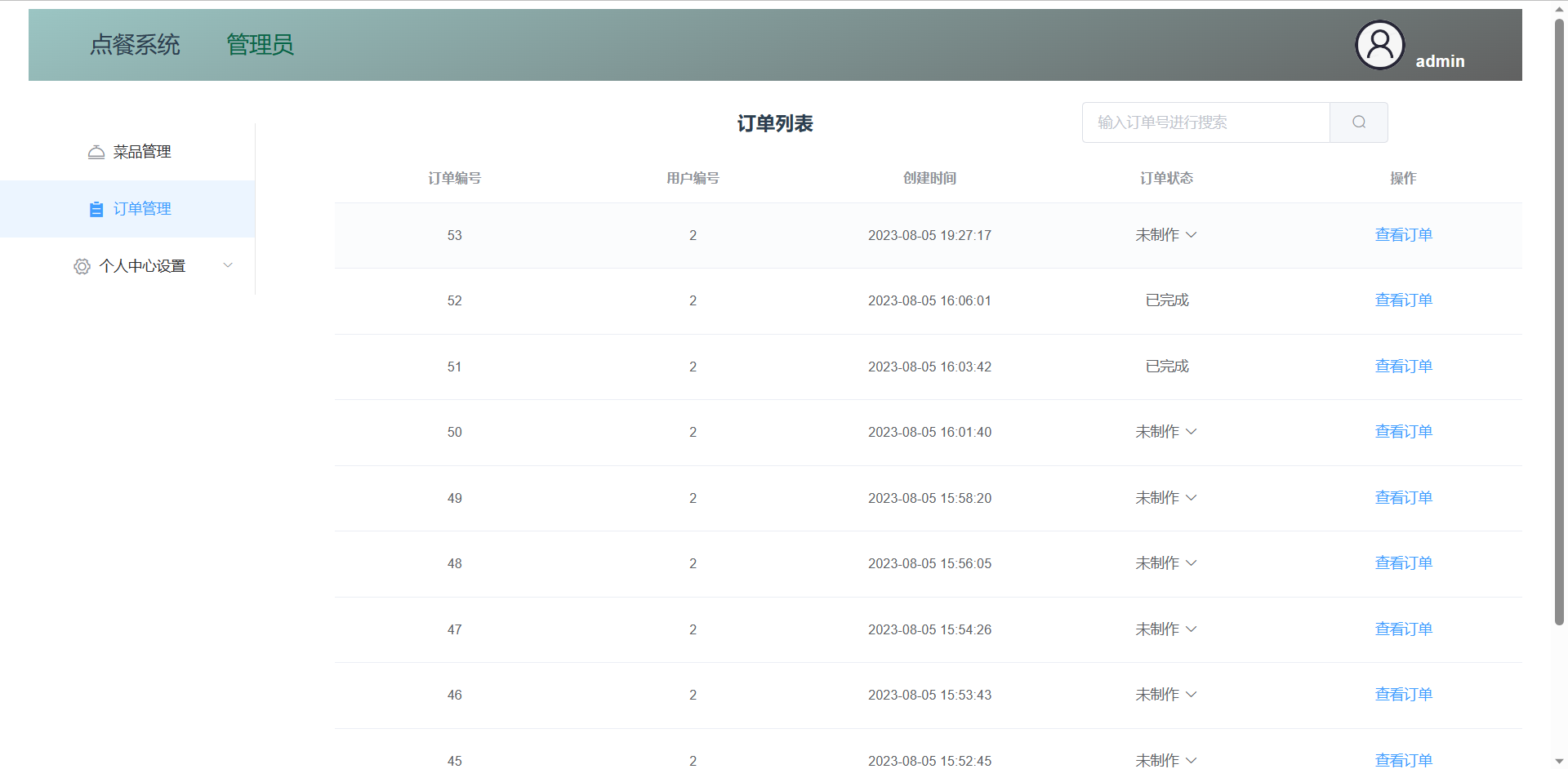Open status dropdown for order 45
Image resolution: width=1568 pixels, height=769 pixels.
click(1166, 760)
